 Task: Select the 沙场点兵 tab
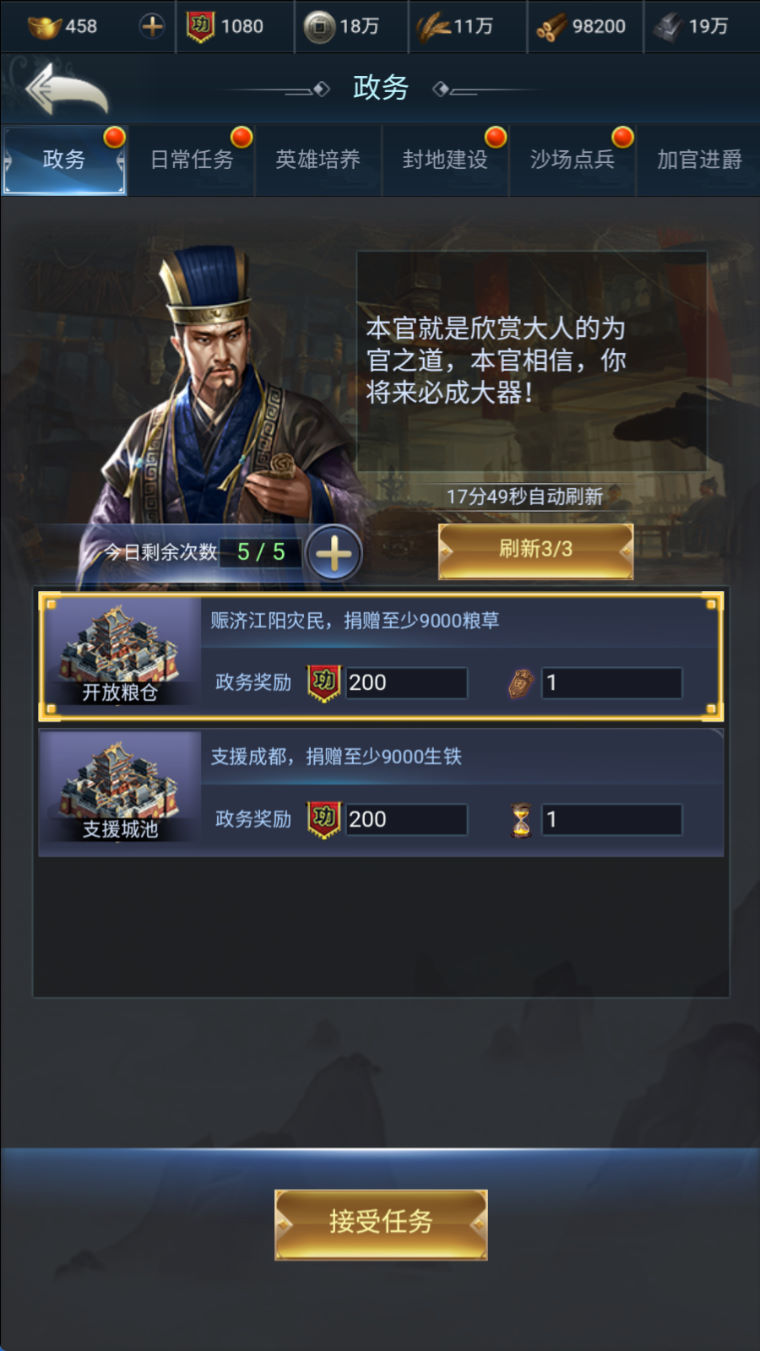click(572, 160)
